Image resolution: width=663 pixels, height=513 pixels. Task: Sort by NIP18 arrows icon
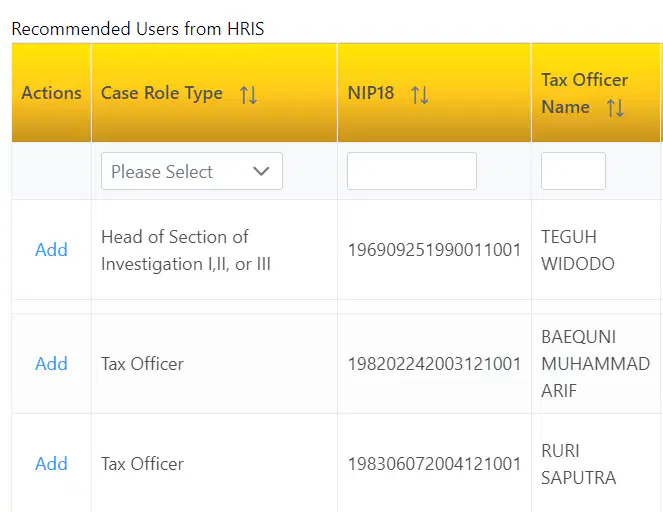419,94
